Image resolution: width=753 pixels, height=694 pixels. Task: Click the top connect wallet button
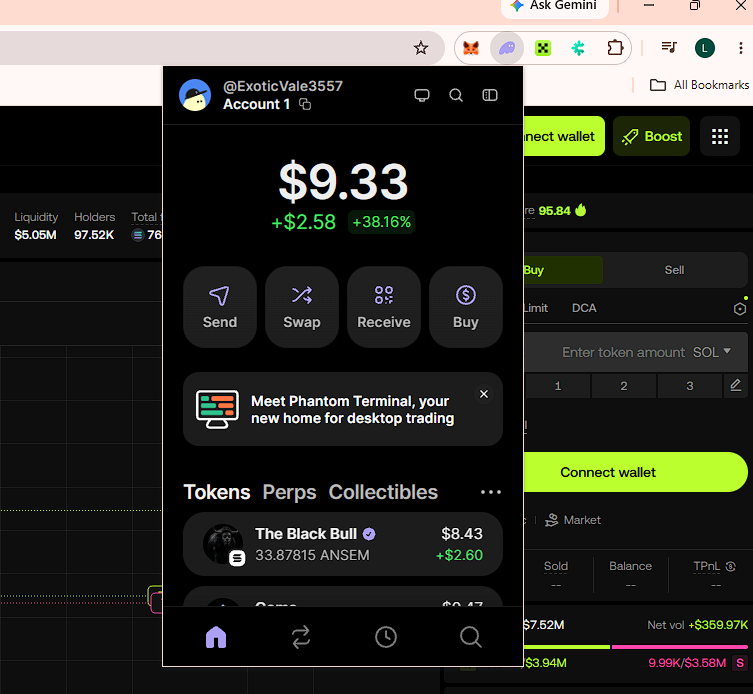(563, 136)
